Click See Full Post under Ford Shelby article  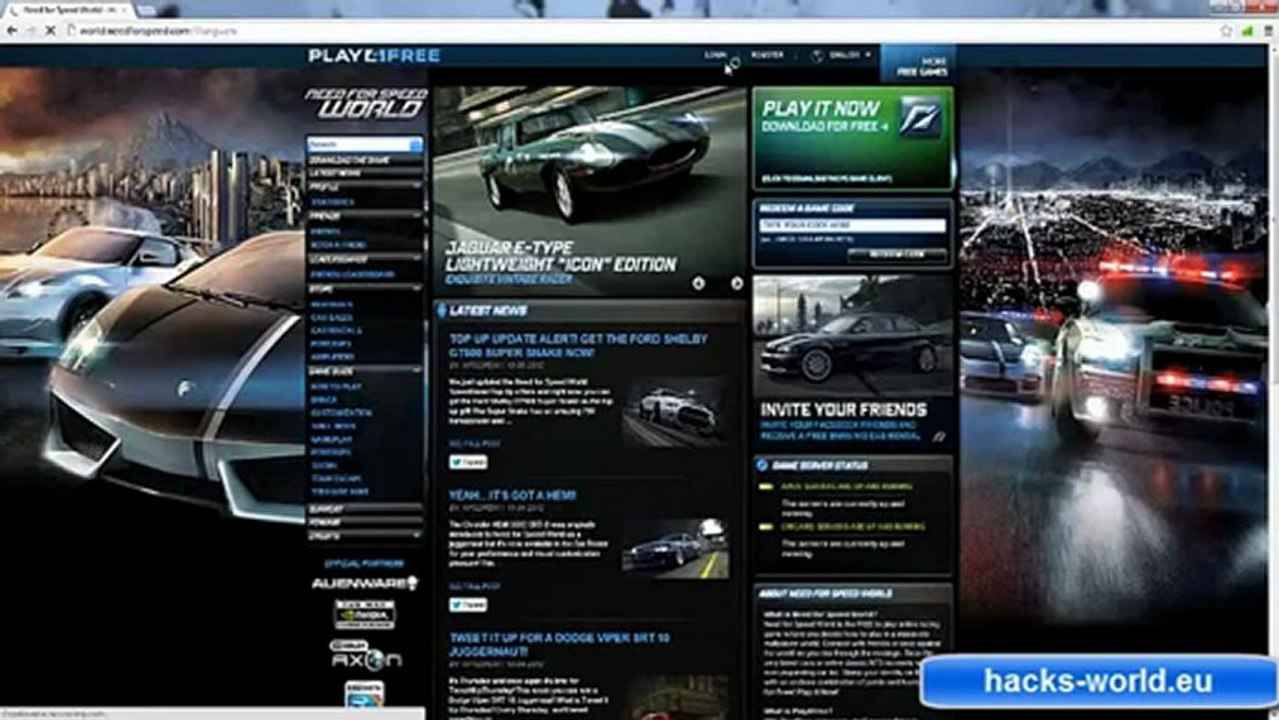click(x=475, y=442)
